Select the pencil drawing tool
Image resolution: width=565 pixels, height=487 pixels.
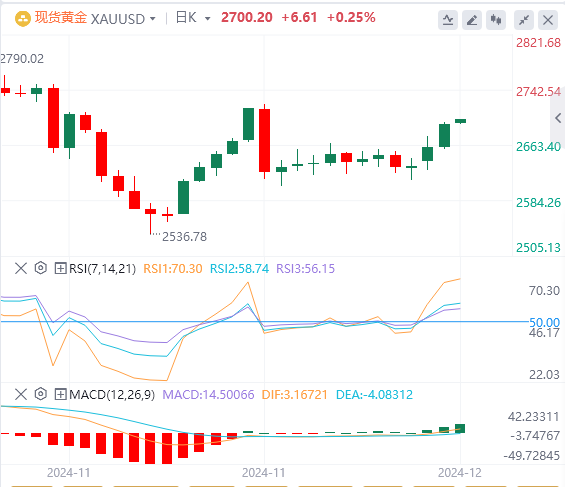pos(472,19)
